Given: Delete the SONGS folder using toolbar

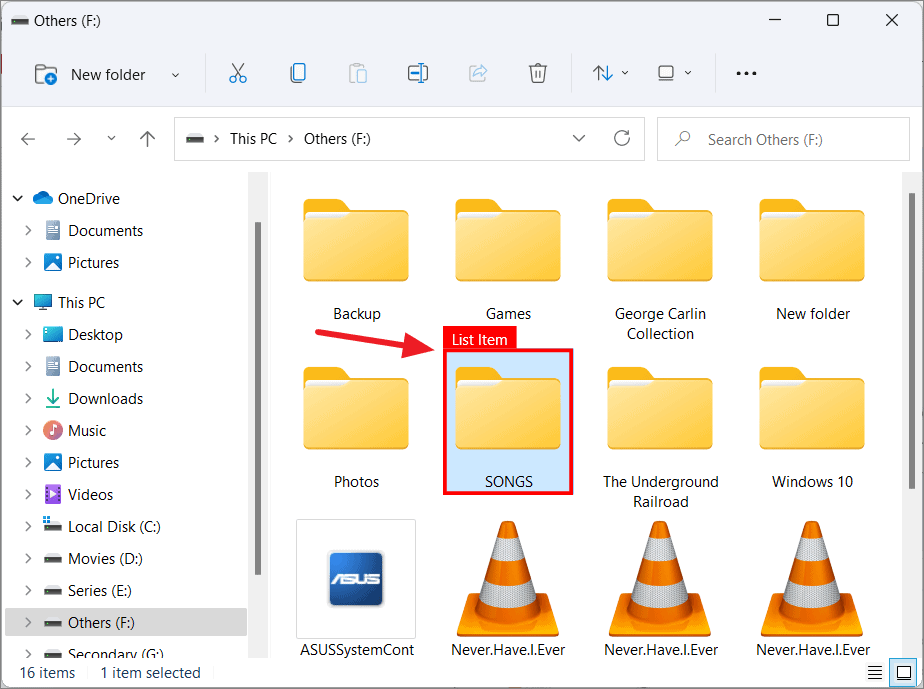Looking at the screenshot, I should [538, 72].
